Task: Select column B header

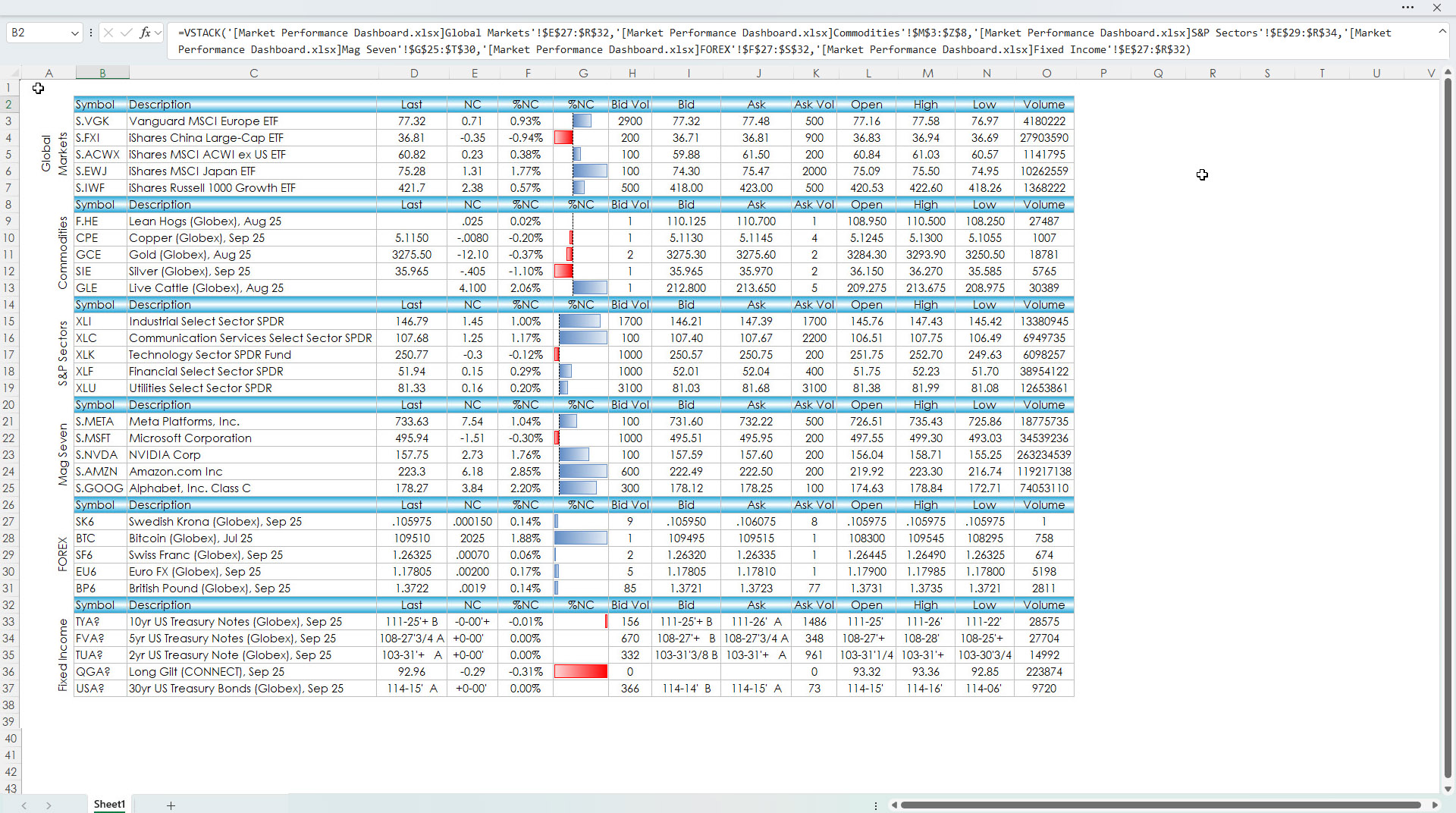Action: [x=102, y=73]
